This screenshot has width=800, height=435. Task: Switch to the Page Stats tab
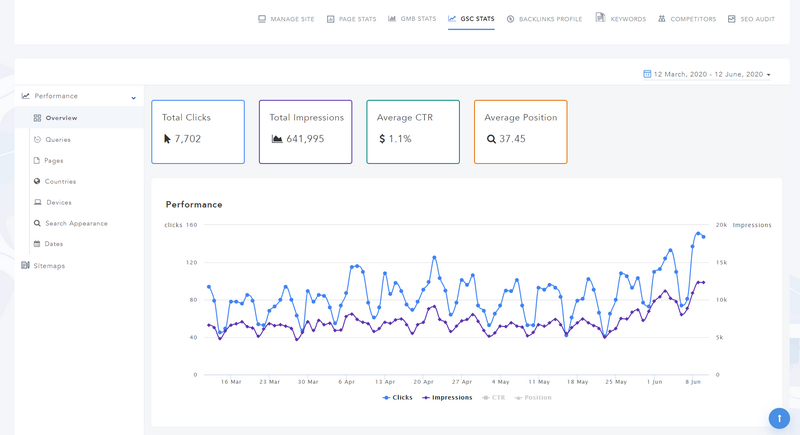coord(352,19)
